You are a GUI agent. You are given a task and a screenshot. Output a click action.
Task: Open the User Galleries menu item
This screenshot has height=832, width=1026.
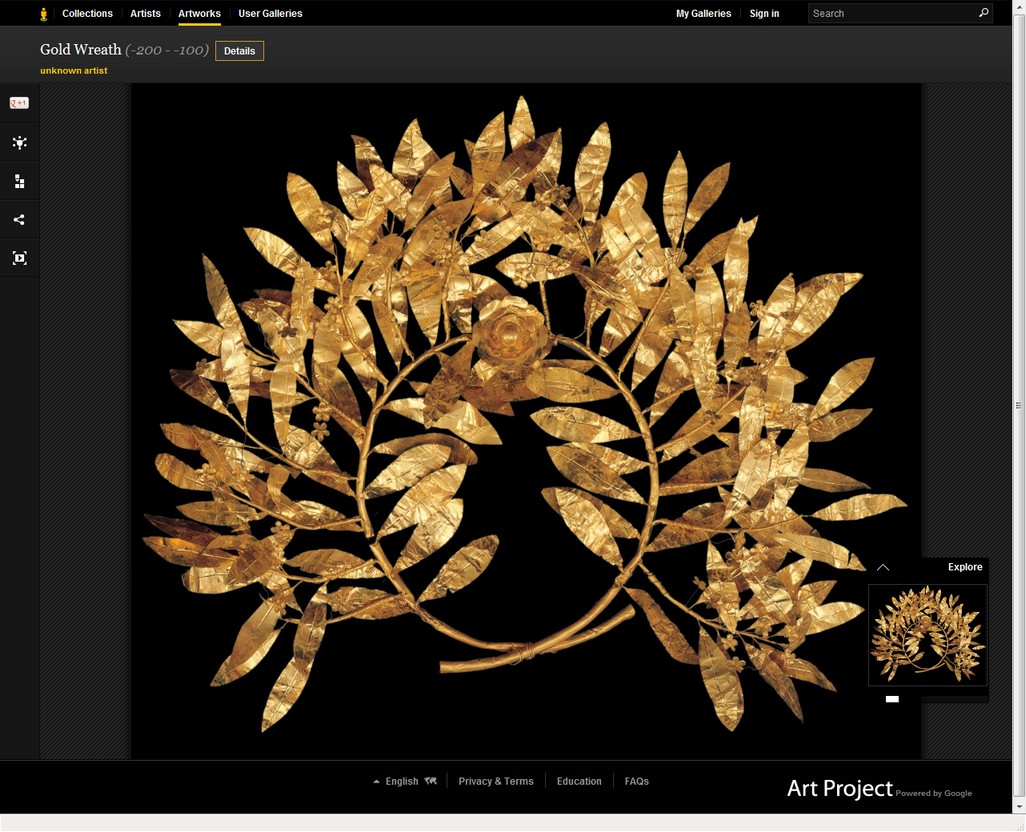pos(270,13)
